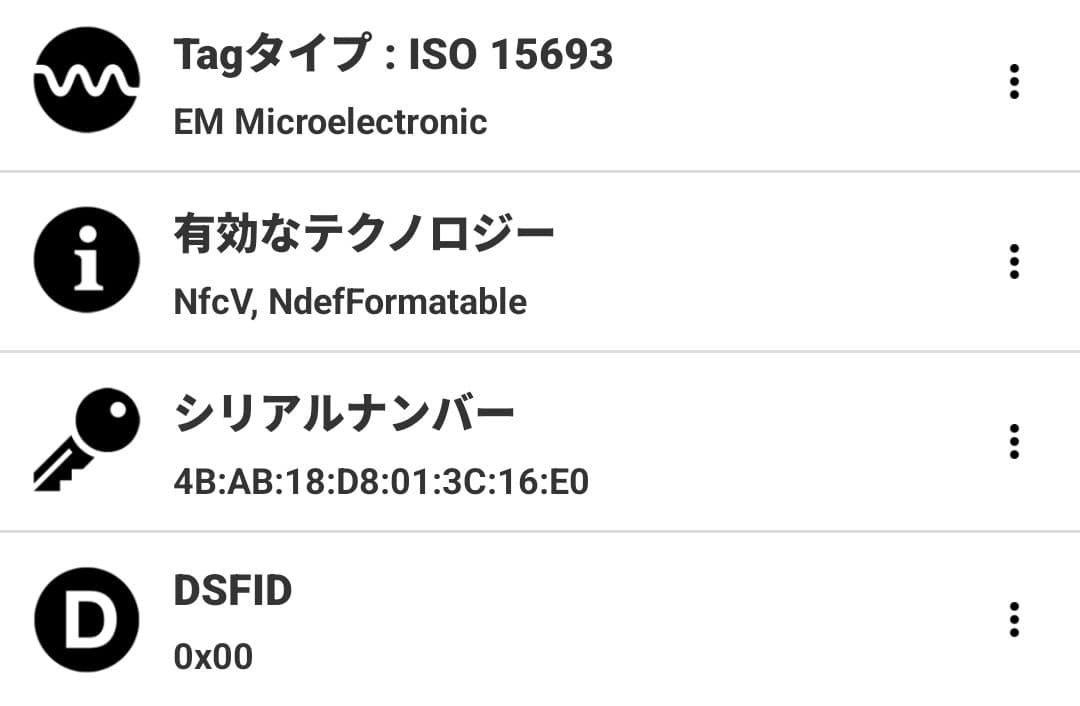Screen dimensions: 1080x706
Task: Tap the circled D icon for DSFID
Action: coord(86,620)
